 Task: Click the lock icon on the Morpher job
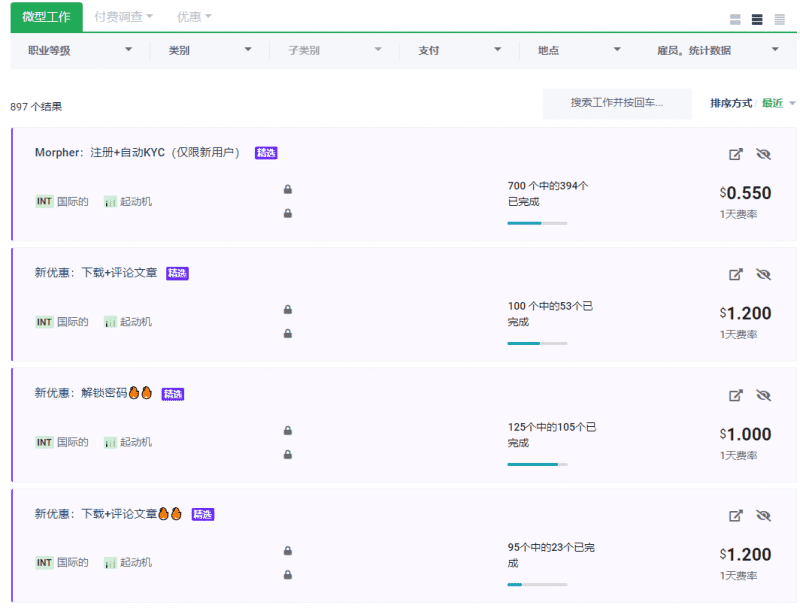287,189
